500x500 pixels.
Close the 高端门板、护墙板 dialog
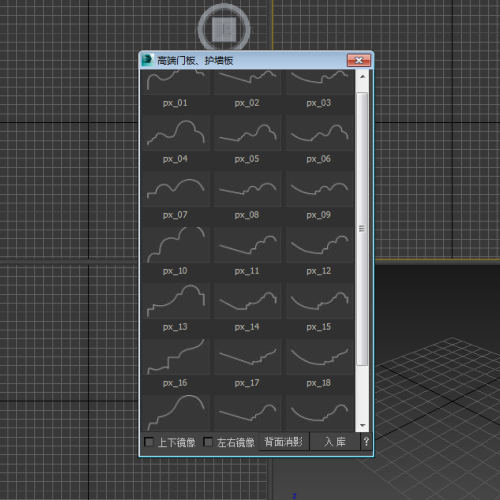[x=359, y=60]
